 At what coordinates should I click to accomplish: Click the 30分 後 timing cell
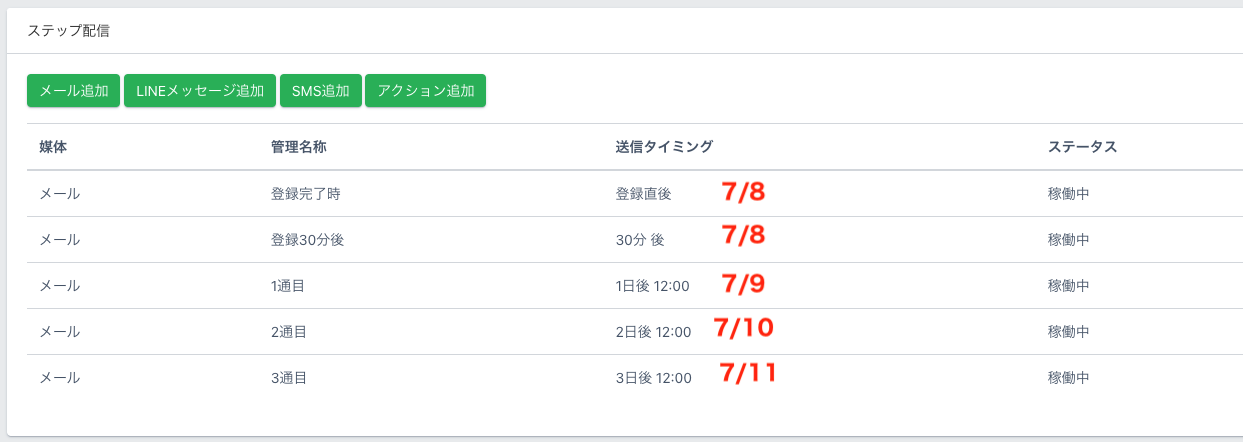[x=640, y=240]
